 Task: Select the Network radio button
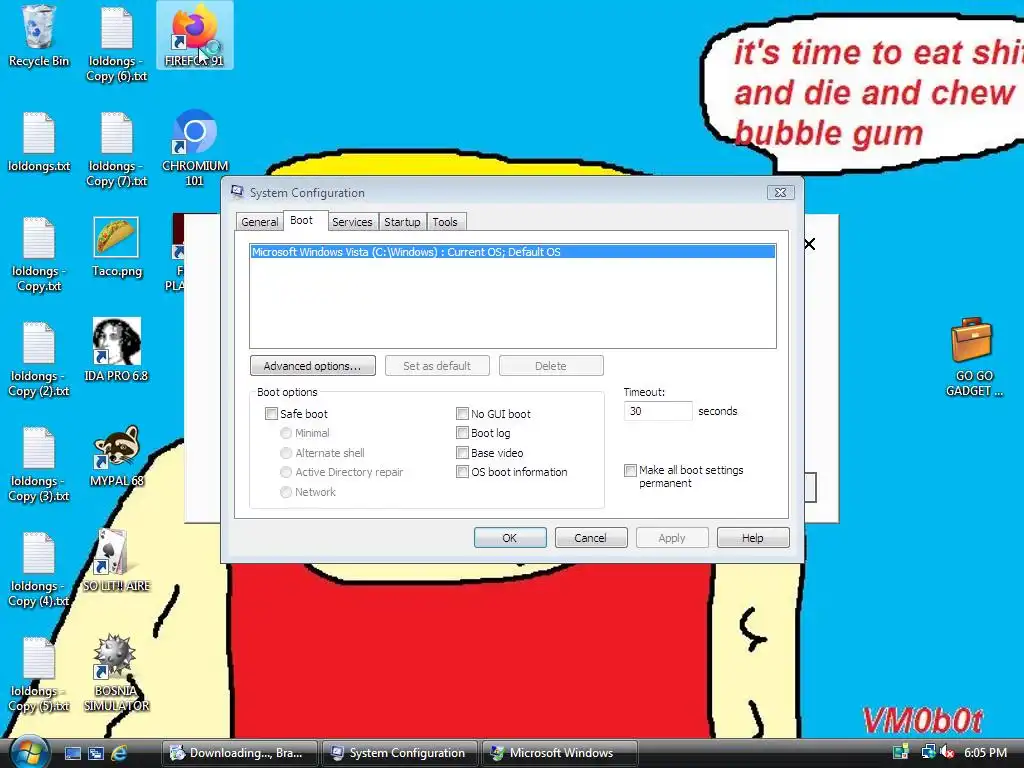point(285,492)
